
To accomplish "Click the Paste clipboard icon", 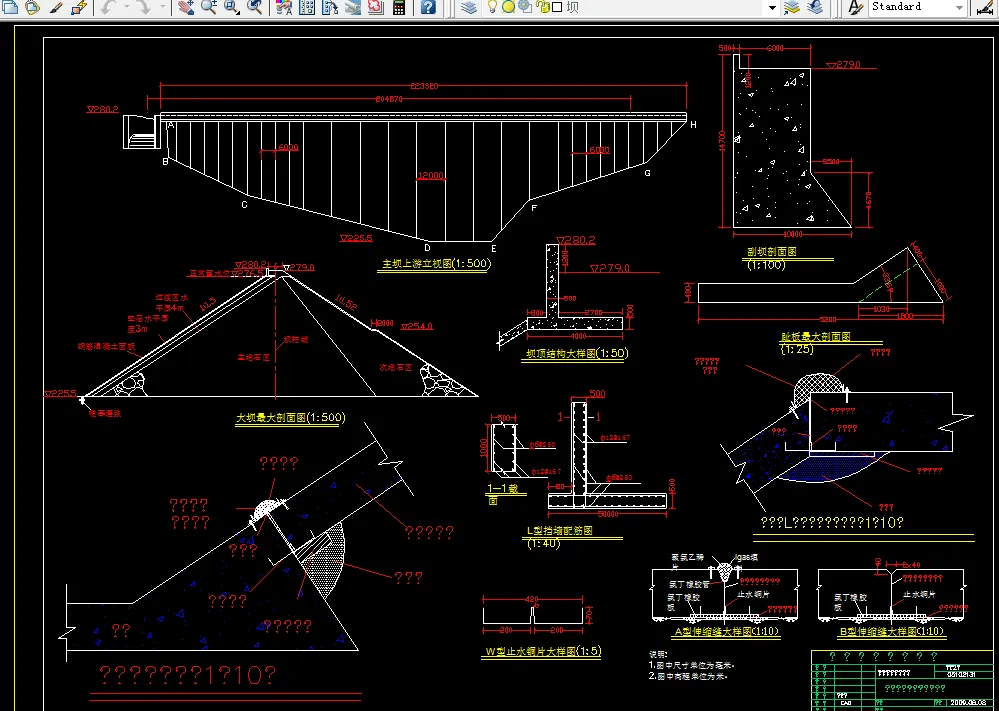I will (32, 7).
